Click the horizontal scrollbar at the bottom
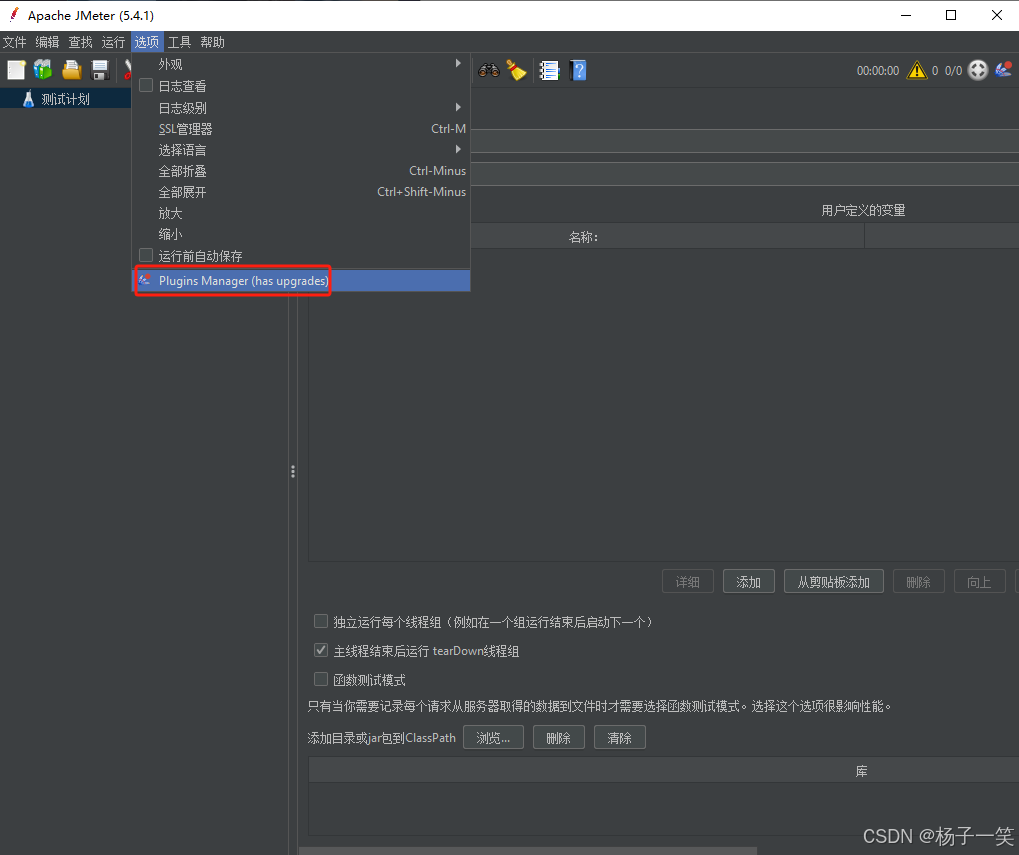 click(528, 850)
